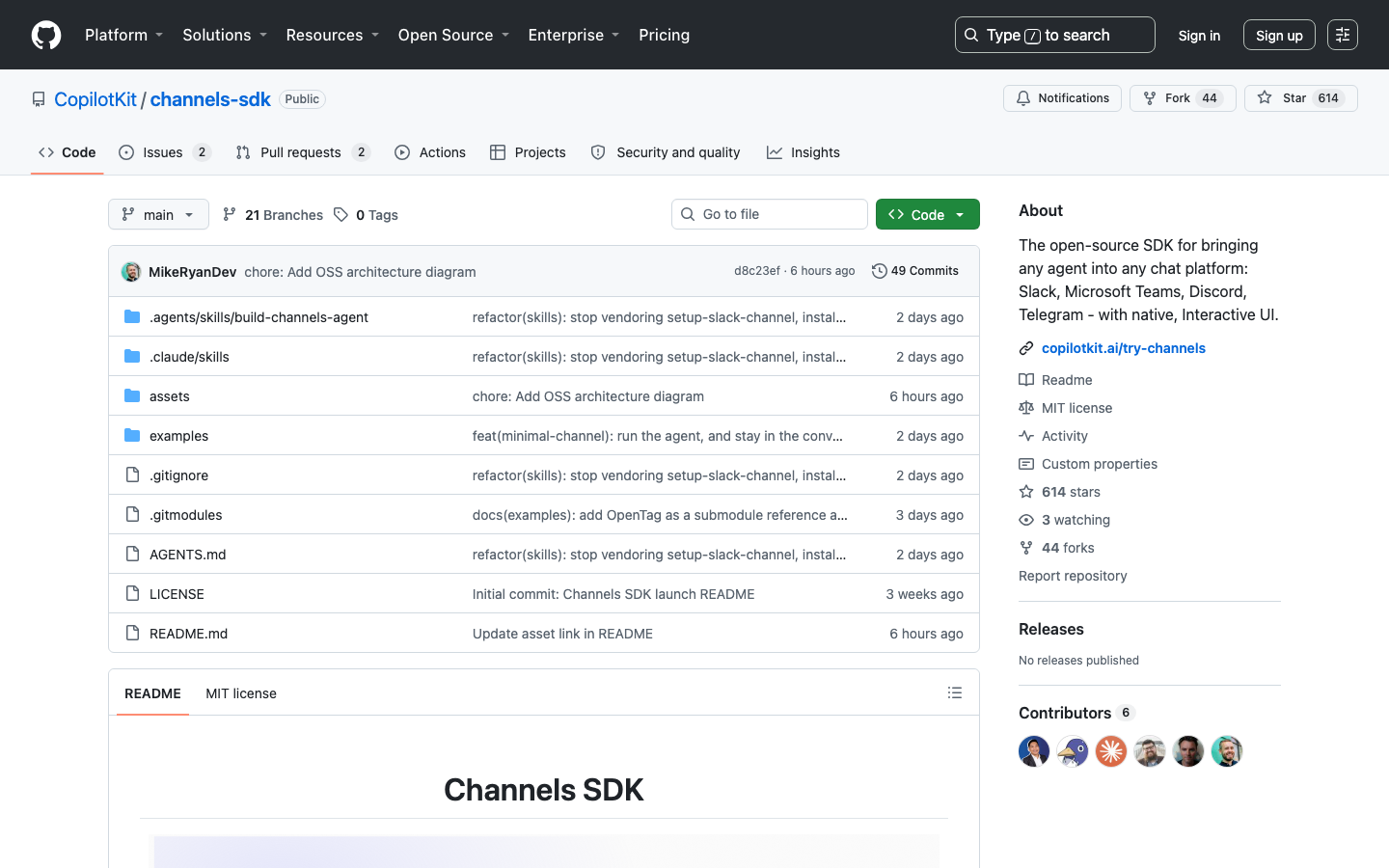This screenshot has height=868, width=1389.
Task: Open the Report repository link
Action: pos(1073,576)
